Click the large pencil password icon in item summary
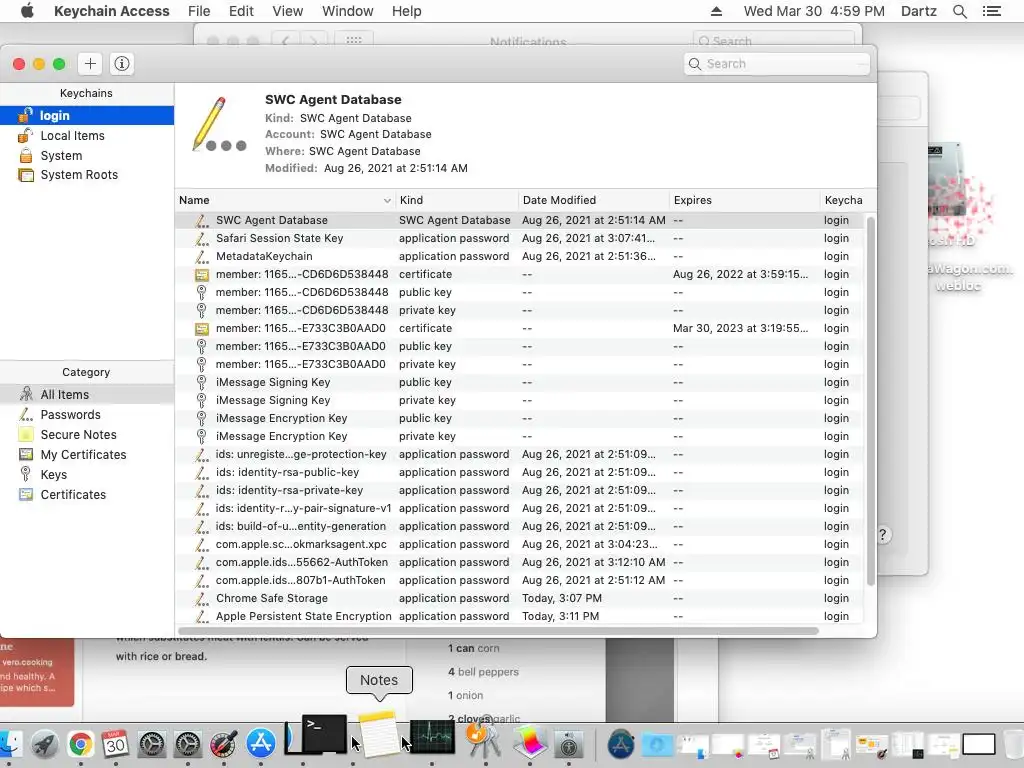This screenshot has height=768, width=1024. point(219,124)
